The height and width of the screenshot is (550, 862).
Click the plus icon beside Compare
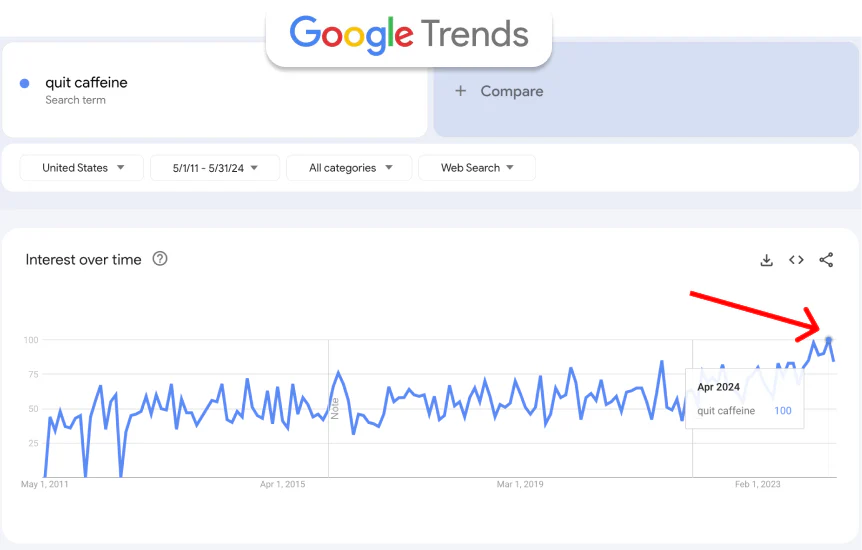461,91
